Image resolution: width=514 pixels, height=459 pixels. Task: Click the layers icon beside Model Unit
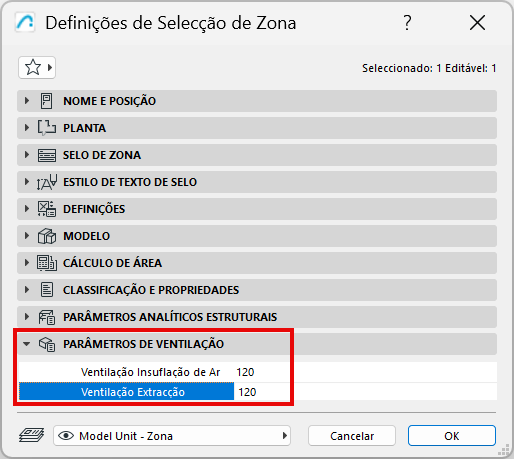(x=32, y=435)
